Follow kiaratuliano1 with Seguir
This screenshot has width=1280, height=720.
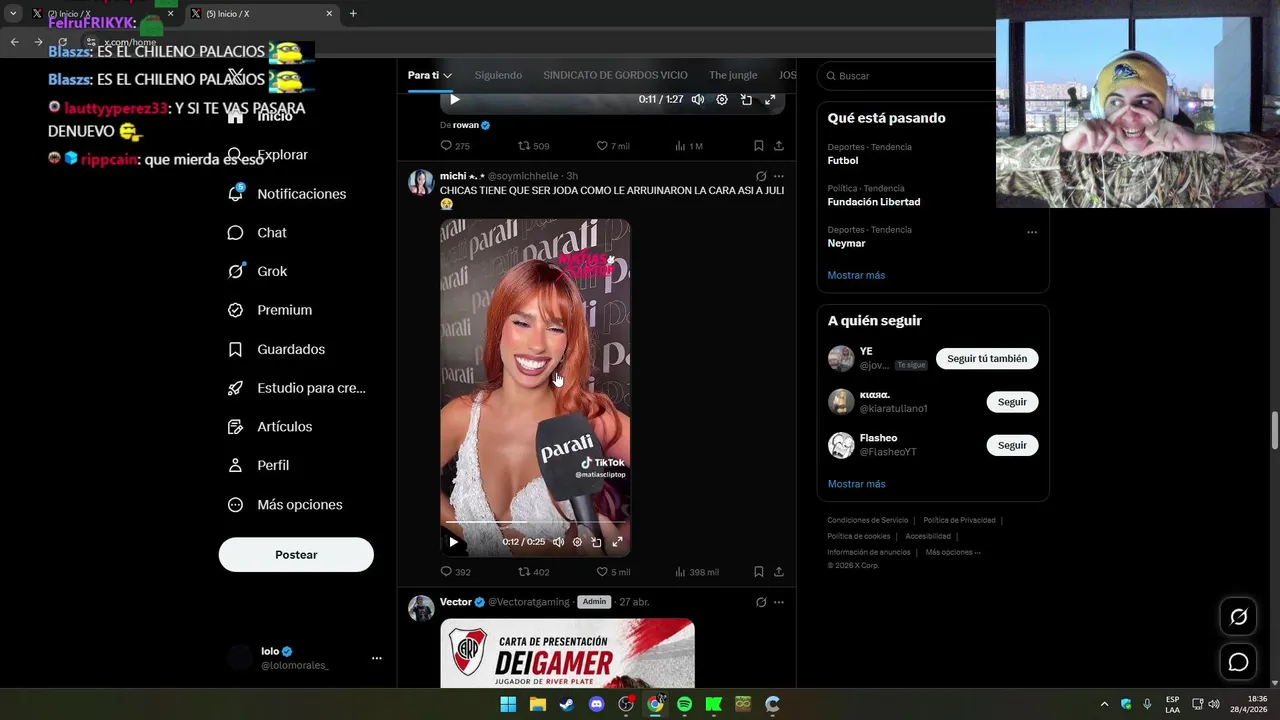click(1012, 402)
